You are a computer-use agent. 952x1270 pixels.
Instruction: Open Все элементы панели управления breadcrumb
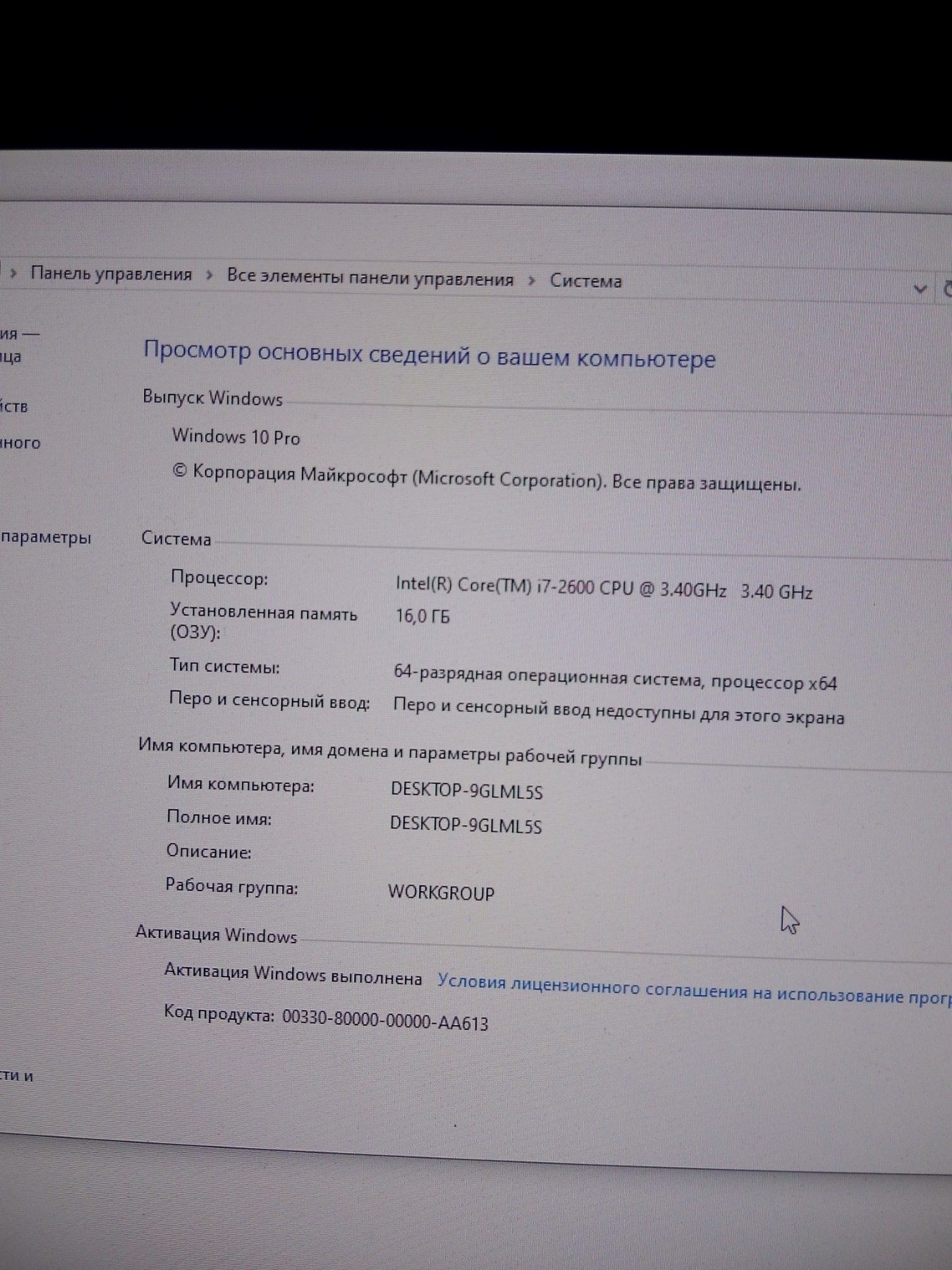[370, 278]
